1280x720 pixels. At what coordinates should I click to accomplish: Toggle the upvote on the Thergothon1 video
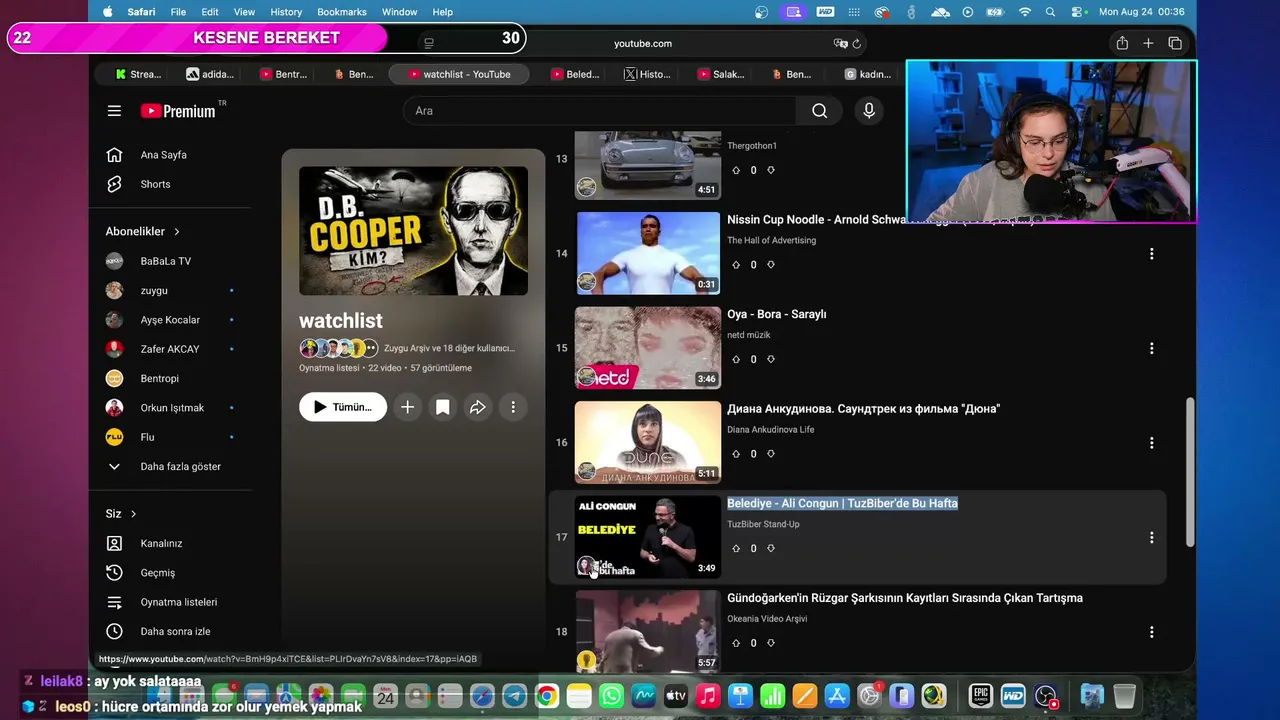[x=736, y=170]
